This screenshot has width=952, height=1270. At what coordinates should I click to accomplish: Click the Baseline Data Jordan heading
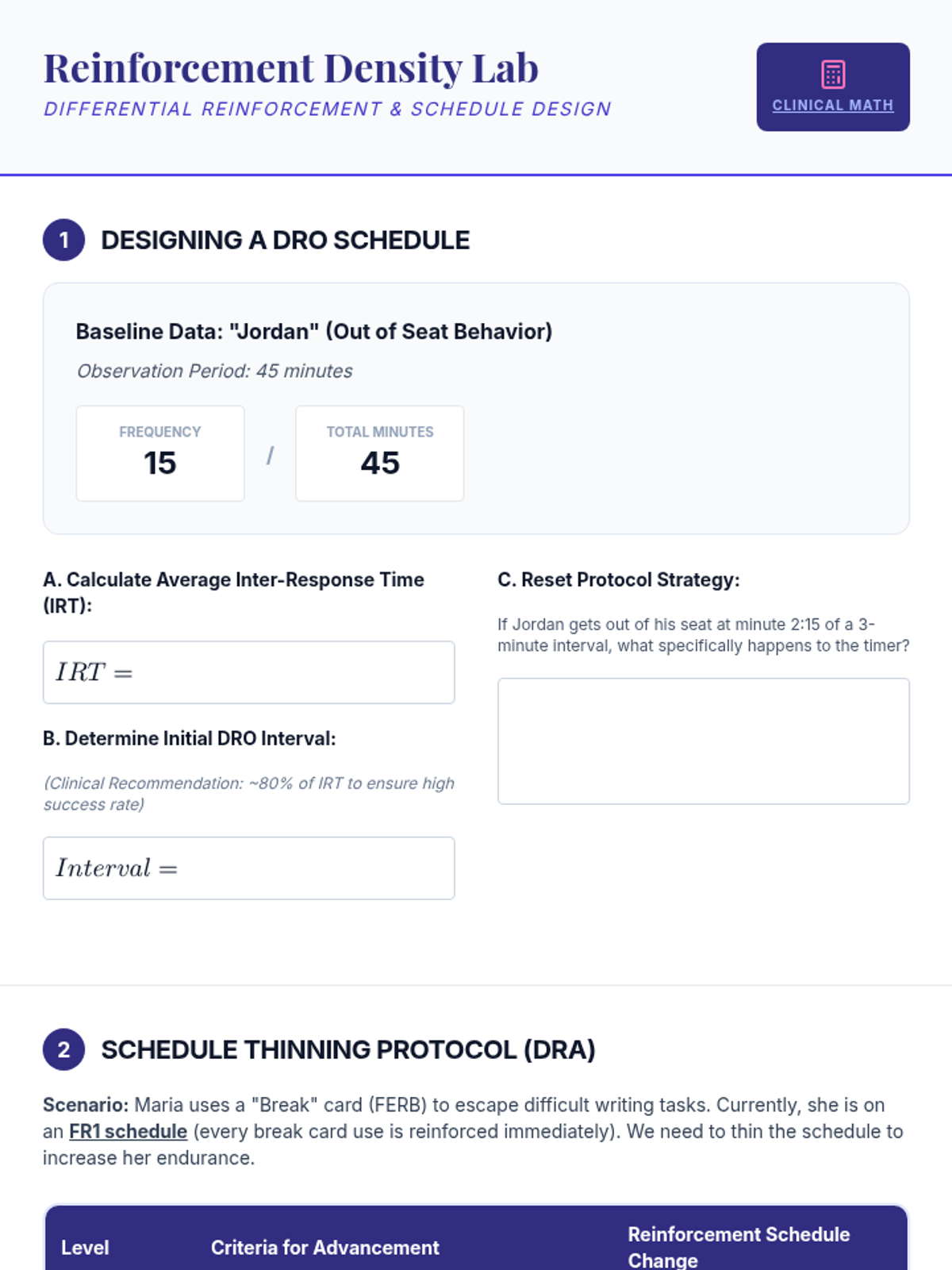click(x=314, y=331)
